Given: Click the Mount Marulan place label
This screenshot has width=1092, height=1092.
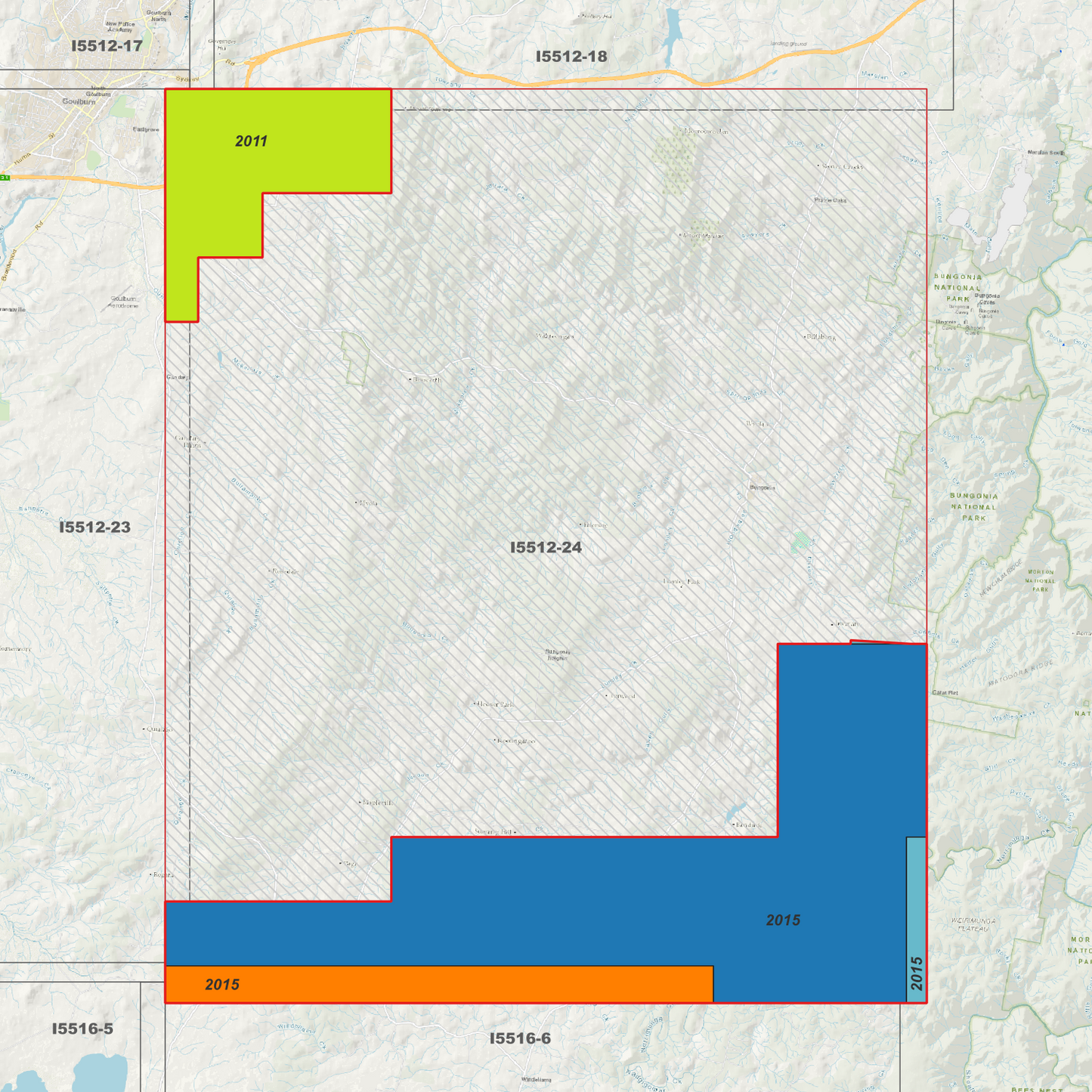Looking at the screenshot, I should coord(703,237).
